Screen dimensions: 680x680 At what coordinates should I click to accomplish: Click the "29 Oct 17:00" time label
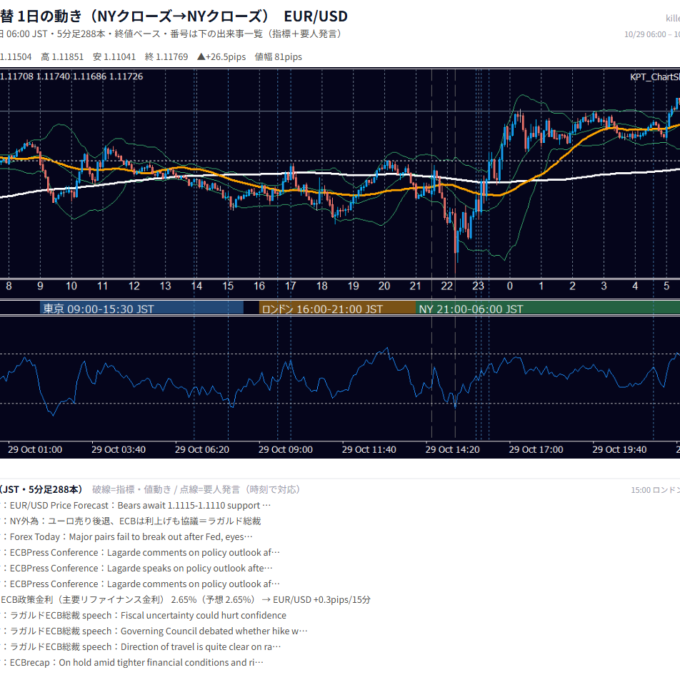(x=536, y=450)
